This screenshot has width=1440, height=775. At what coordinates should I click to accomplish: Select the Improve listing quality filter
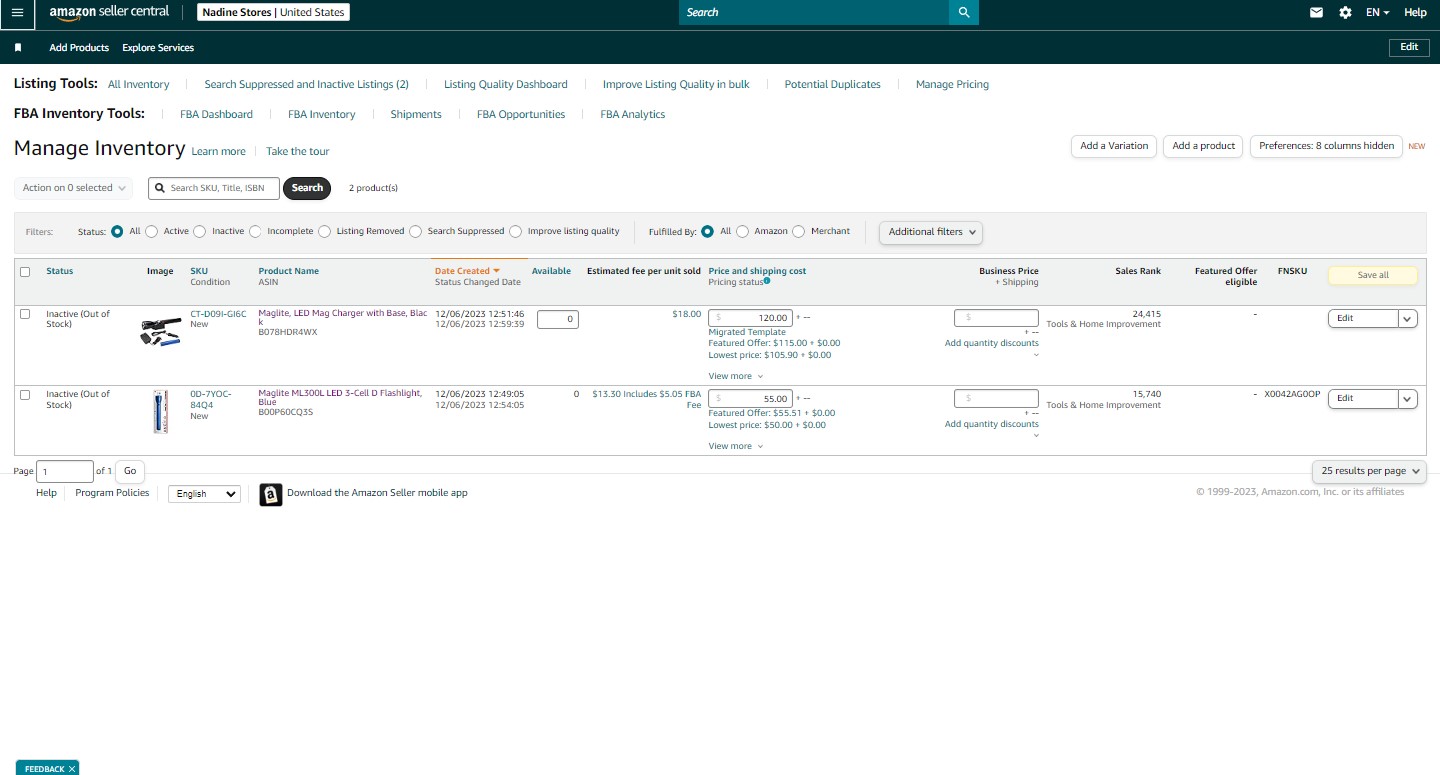[x=515, y=231]
